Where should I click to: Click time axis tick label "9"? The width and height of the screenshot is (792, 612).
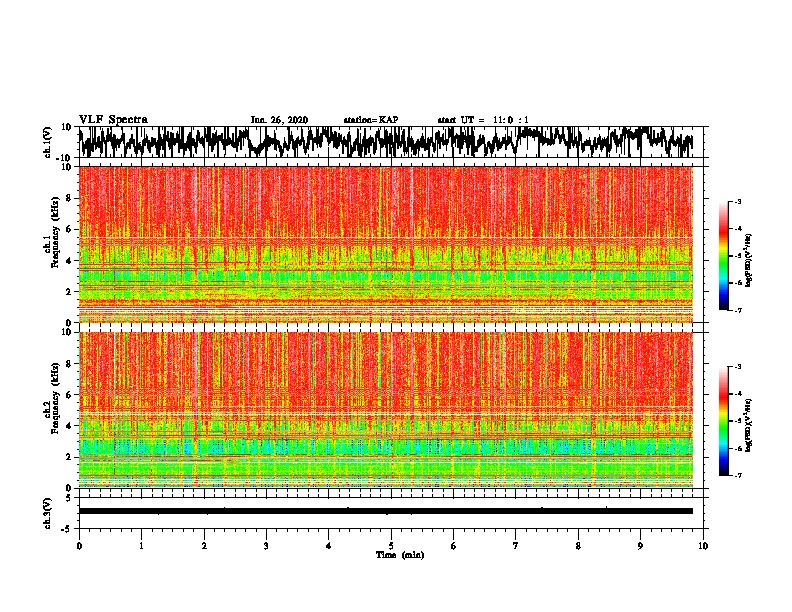[640, 546]
